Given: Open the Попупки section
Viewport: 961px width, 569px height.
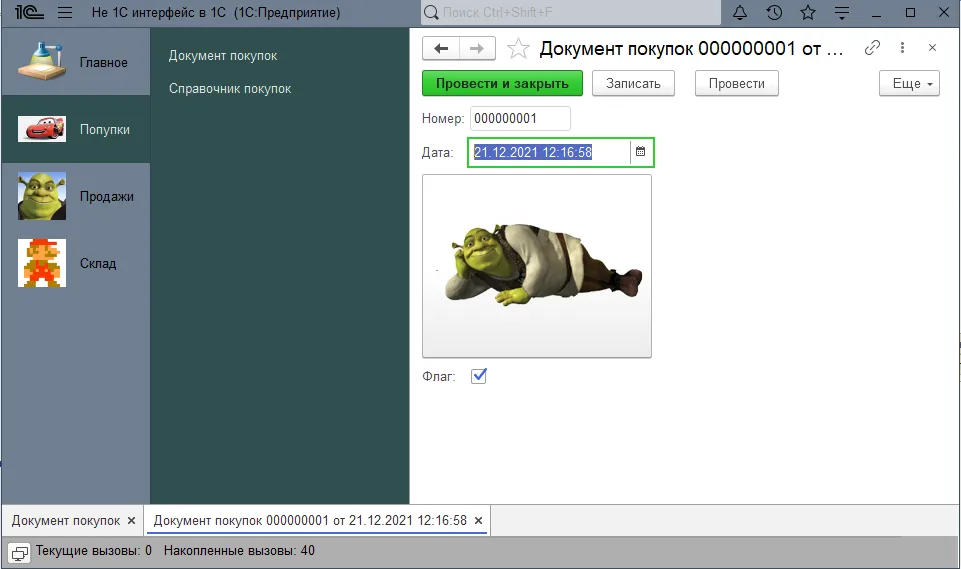Looking at the screenshot, I should (x=75, y=129).
